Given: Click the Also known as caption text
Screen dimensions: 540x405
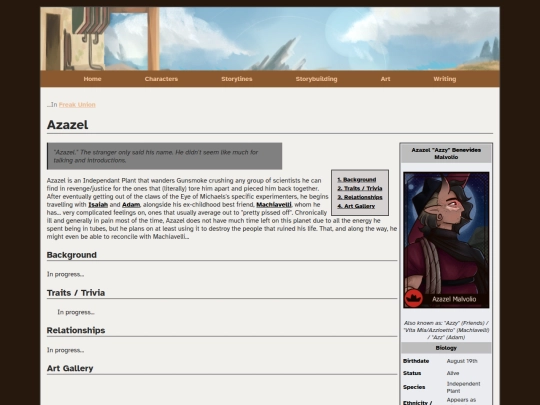Looking at the screenshot, I should tap(446, 330).
